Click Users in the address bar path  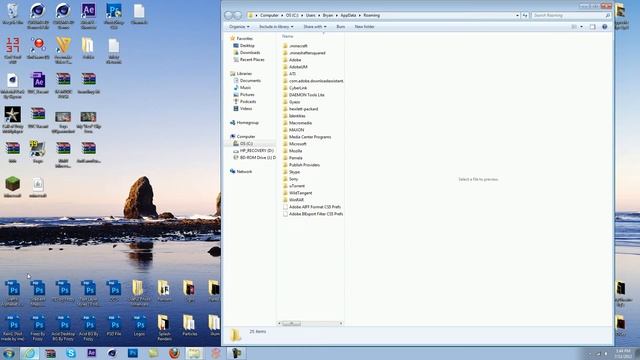pos(311,16)
